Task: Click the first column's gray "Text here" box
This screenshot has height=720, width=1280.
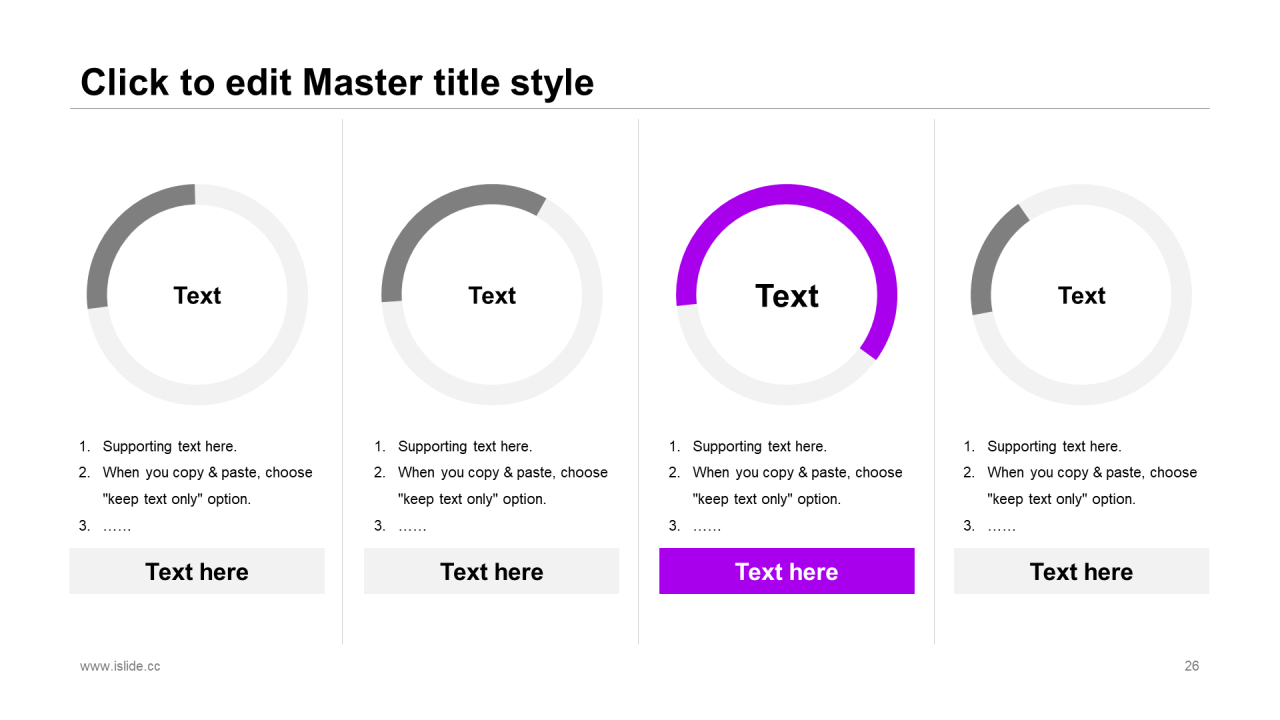Action: (197, 571)
